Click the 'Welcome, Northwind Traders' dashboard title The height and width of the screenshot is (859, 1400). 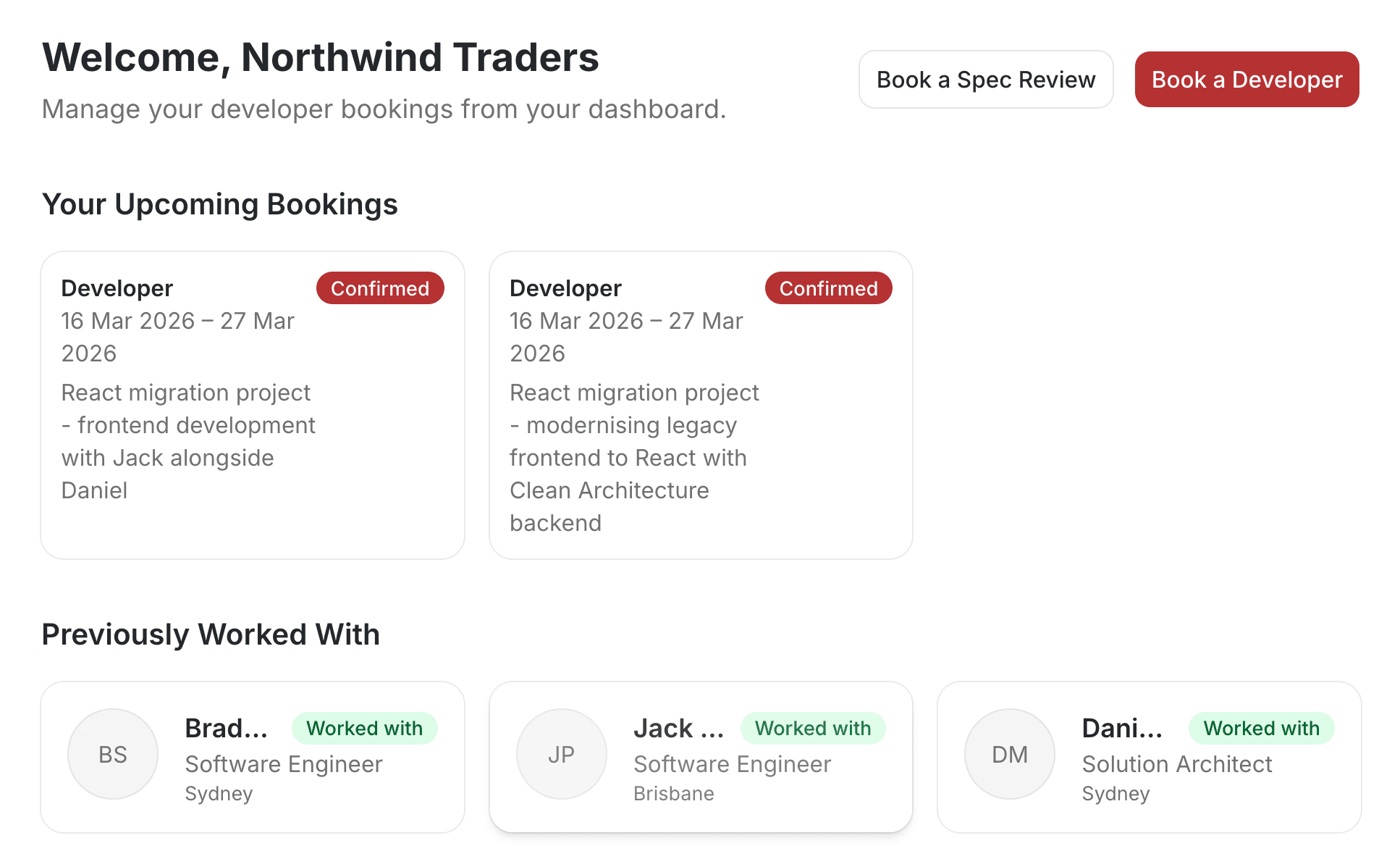(x=321, y=57)
